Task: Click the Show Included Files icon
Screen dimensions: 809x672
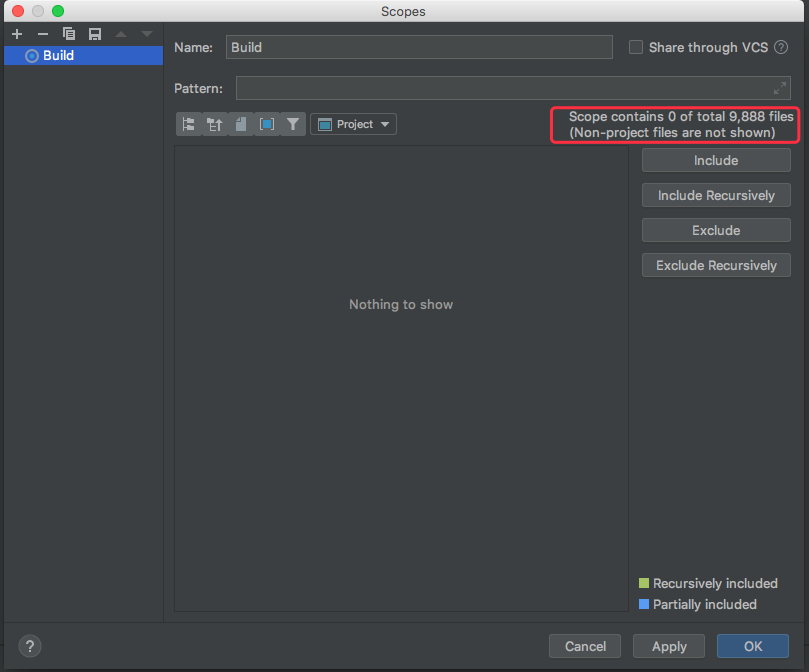Action: (265, 123)
